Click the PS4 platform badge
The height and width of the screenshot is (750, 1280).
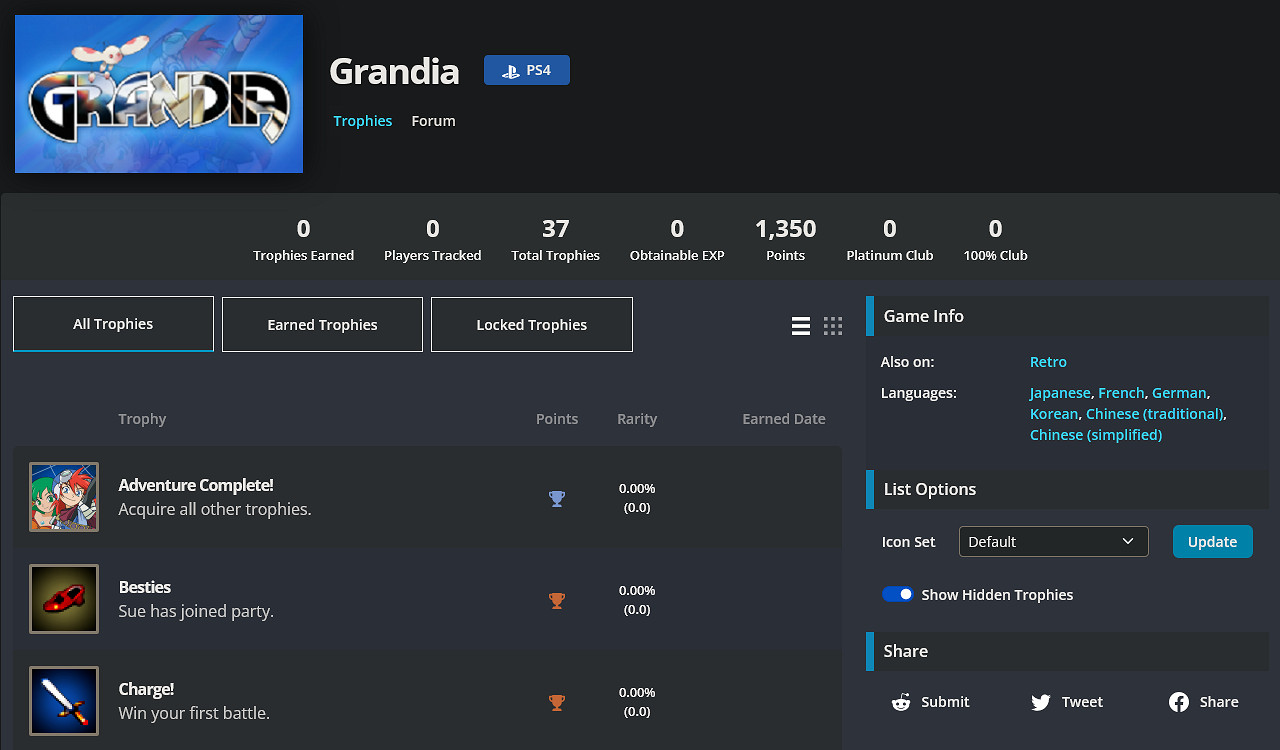pos(527,70)
